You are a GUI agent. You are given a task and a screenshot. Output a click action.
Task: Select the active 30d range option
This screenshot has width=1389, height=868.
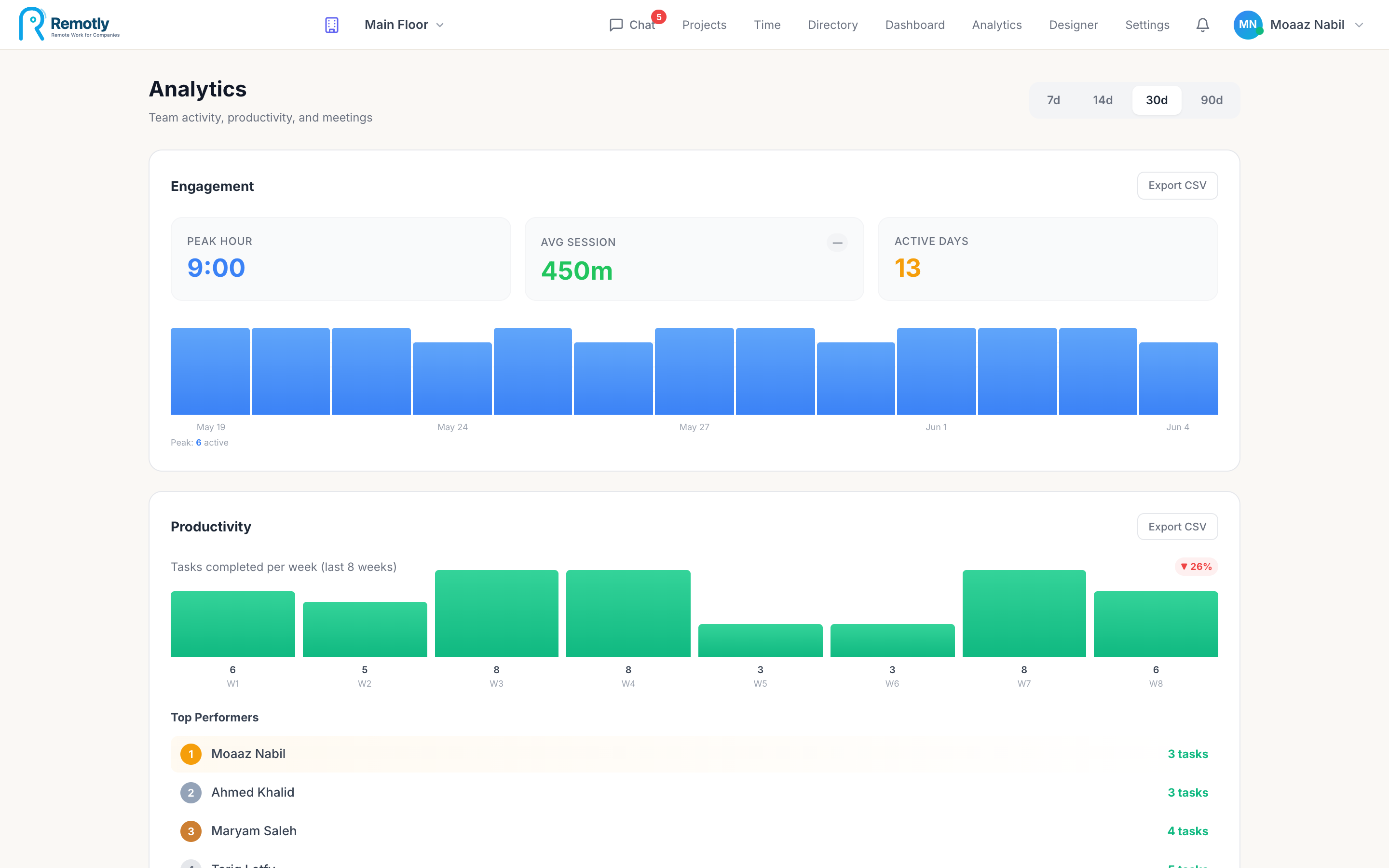(1157, 100)
